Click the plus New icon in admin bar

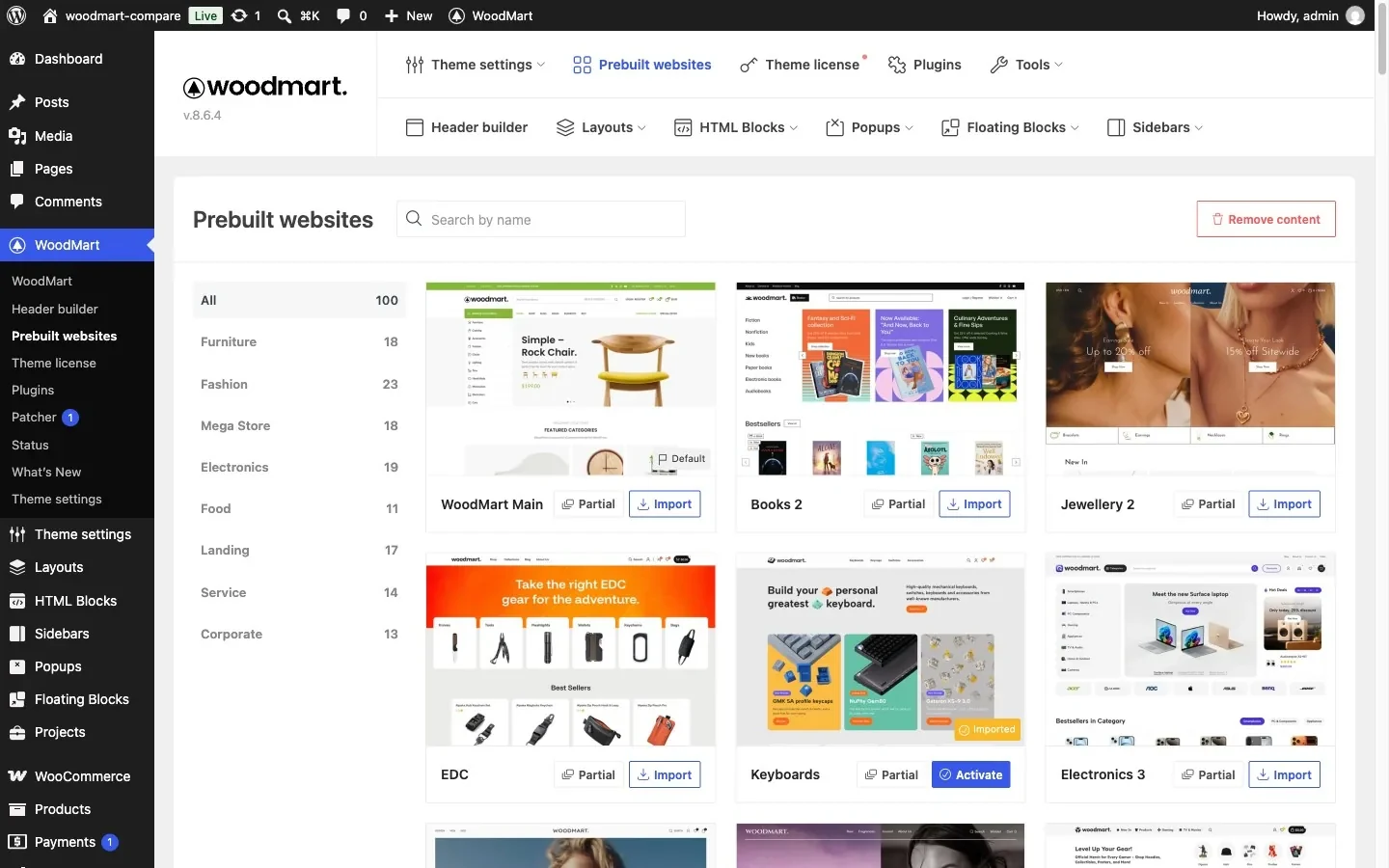391,15
